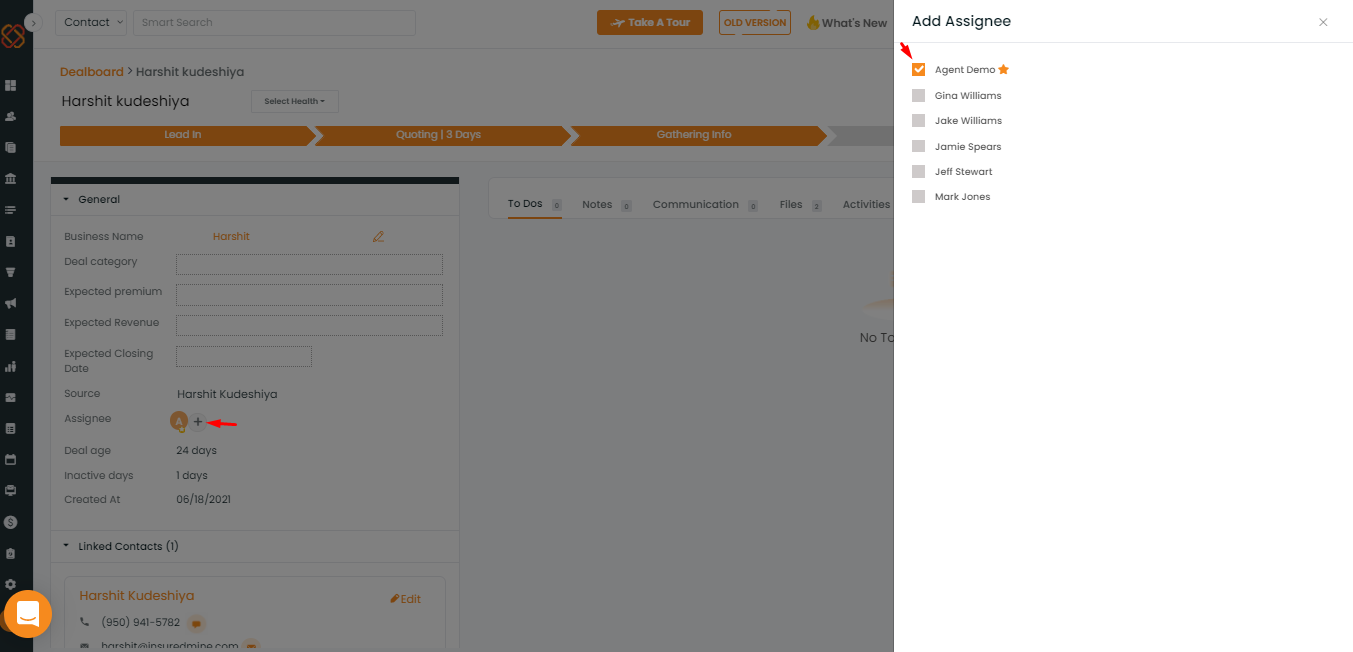Screen dimensions: 1353x652
Task: Click the megaphone campaigns sidebar icon
Action: click(11, 303)
